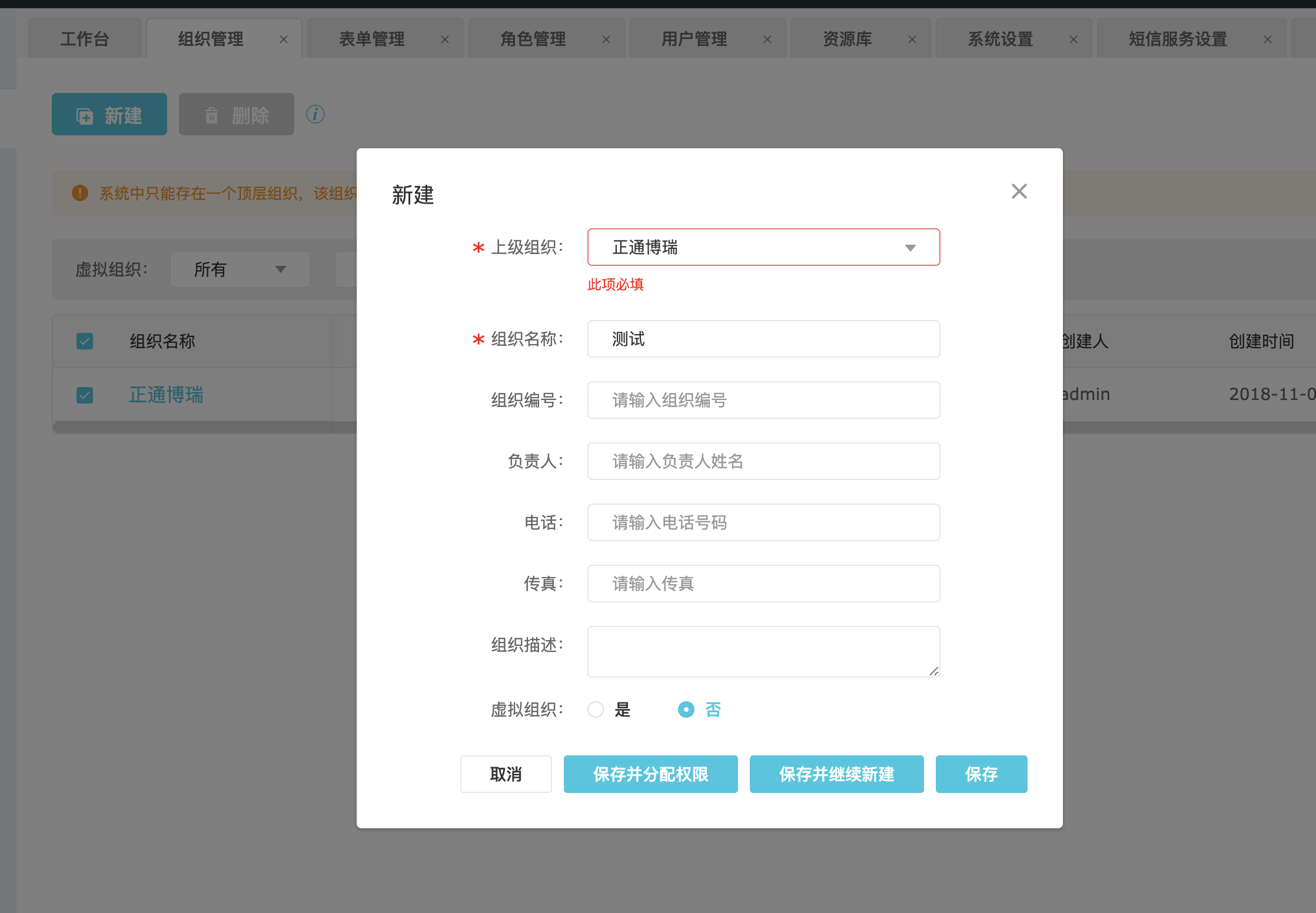Expand the 虚拟组织 filter dropdown showing 所有
Image resolution: width=1316 pixels, height=913 pixels.
click(240, 269)
